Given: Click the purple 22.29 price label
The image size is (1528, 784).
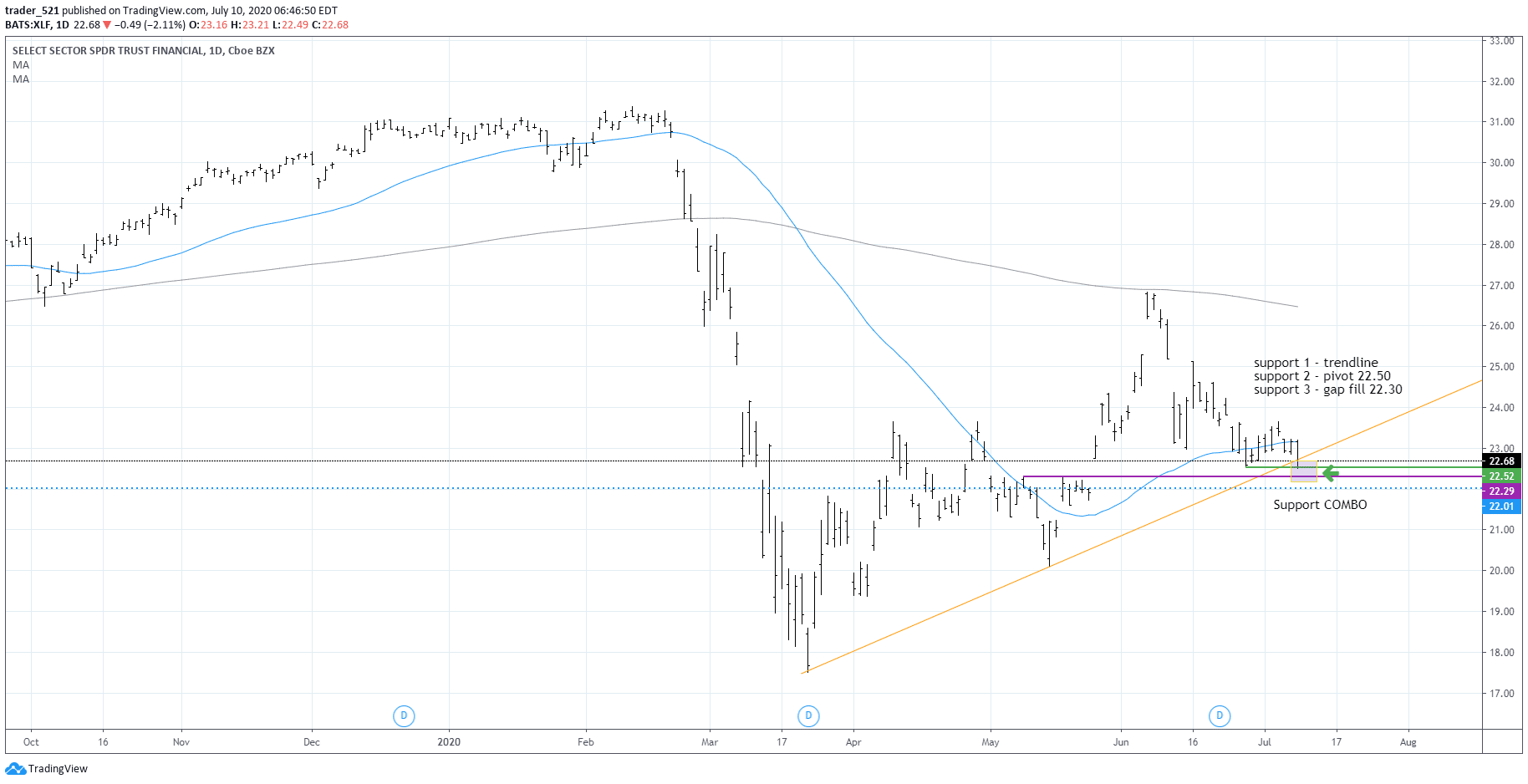Looking at the screenshot, I should (1501, 491).
